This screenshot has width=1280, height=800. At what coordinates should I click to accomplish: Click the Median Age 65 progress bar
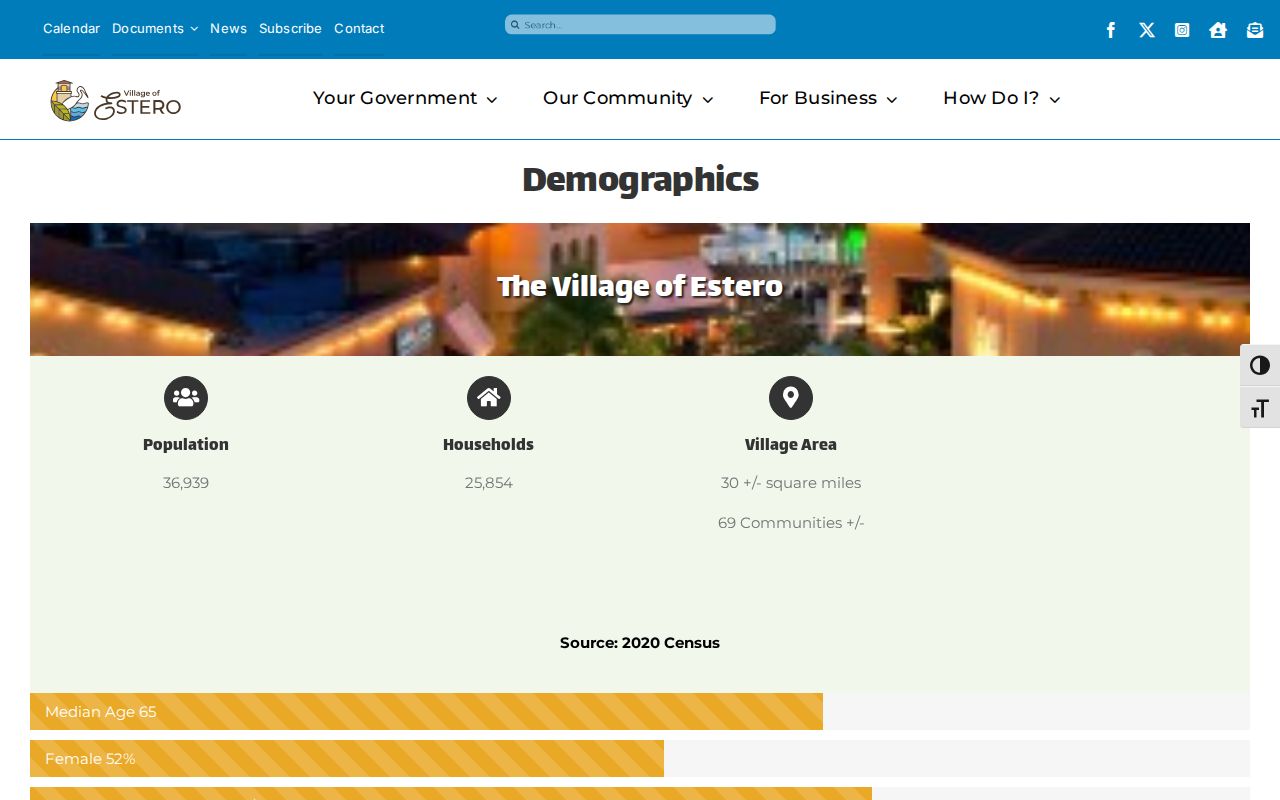640,712
